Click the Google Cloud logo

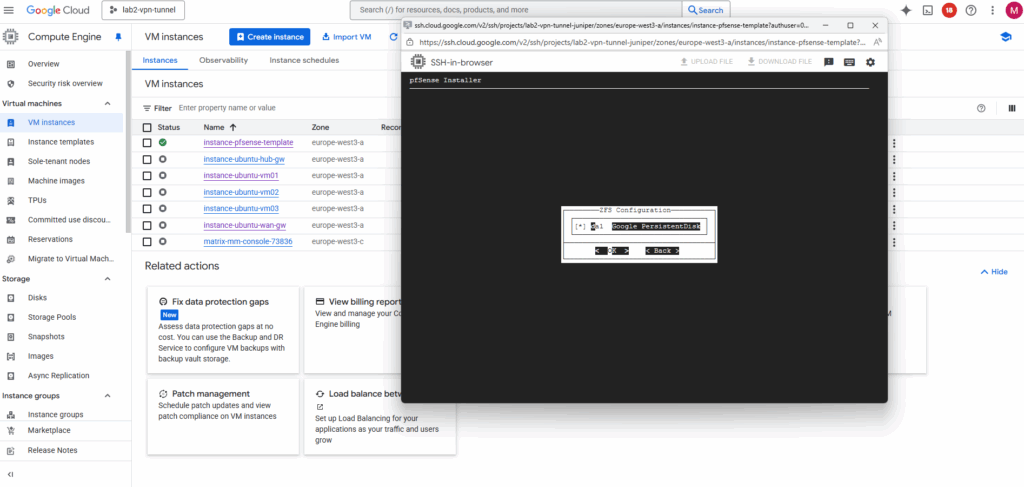tap(58, 10)
